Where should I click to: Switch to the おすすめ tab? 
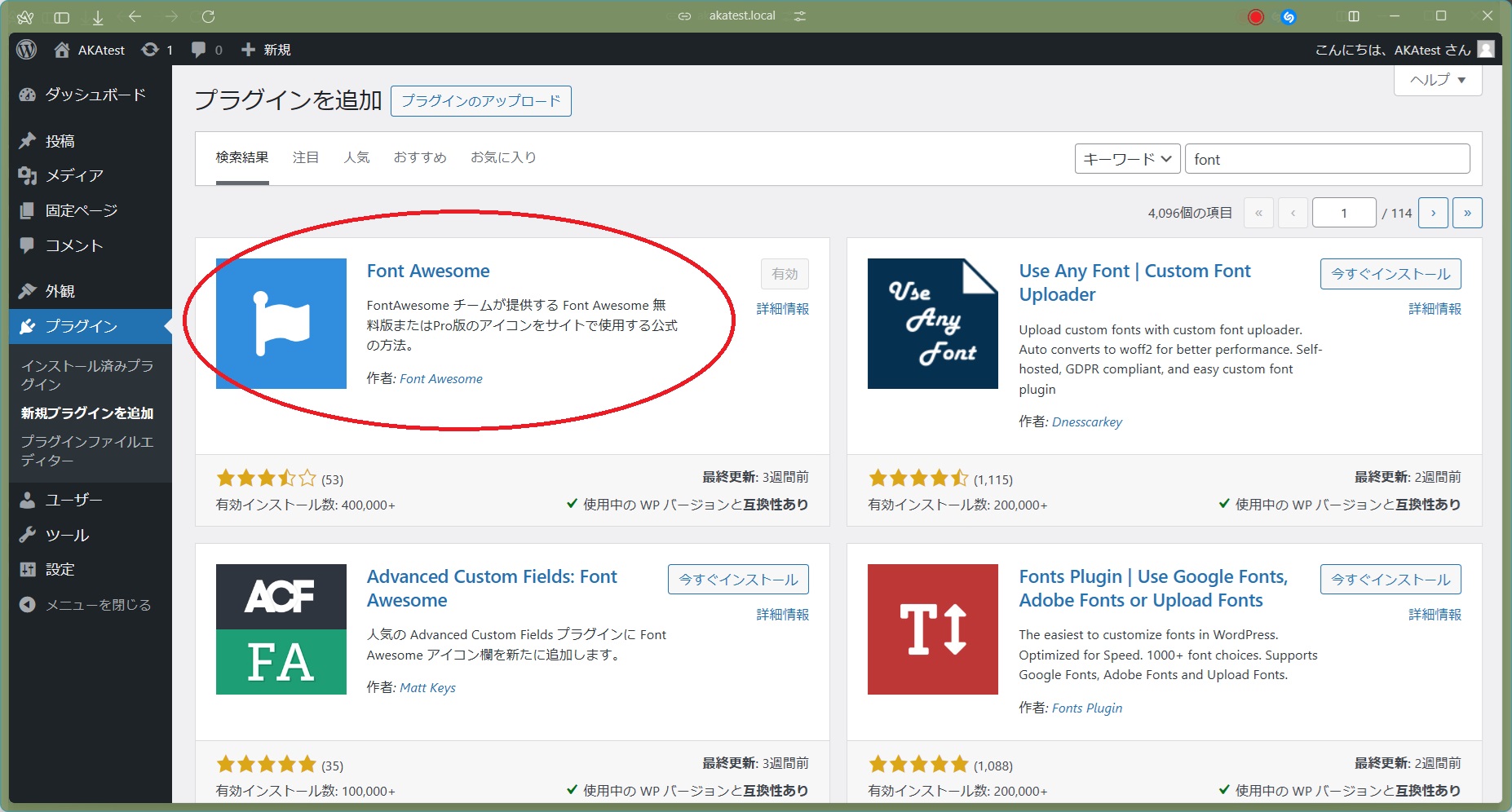pos(420,157)
